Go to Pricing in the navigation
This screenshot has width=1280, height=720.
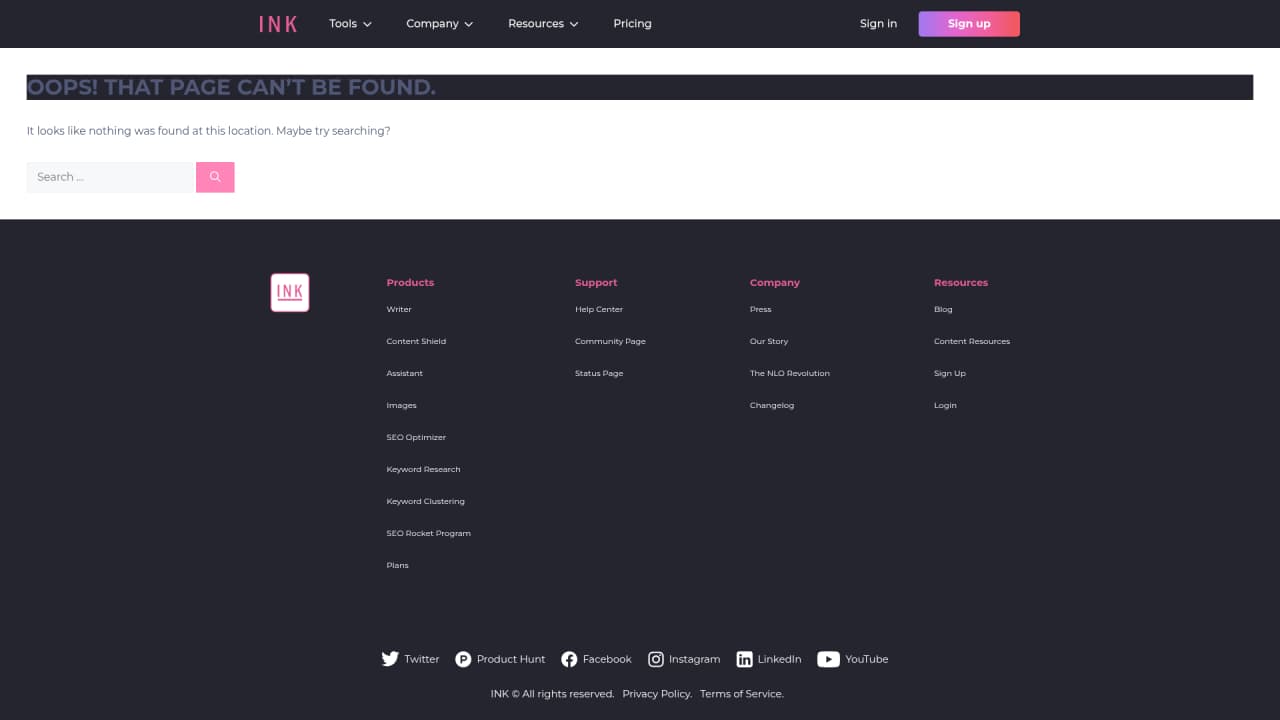632,24
